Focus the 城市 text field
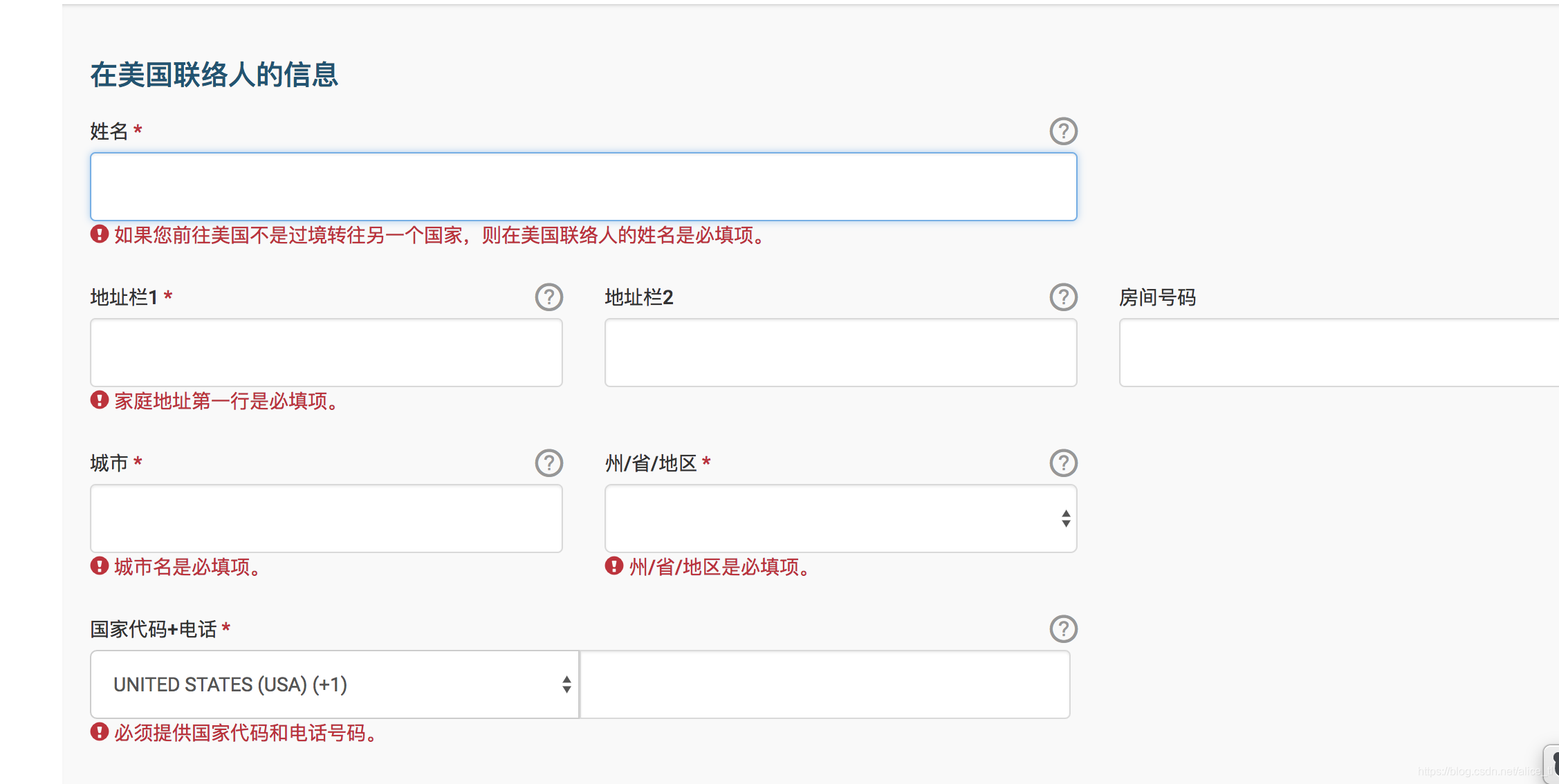Screen dimensions: 1559x784 point(326,519)
